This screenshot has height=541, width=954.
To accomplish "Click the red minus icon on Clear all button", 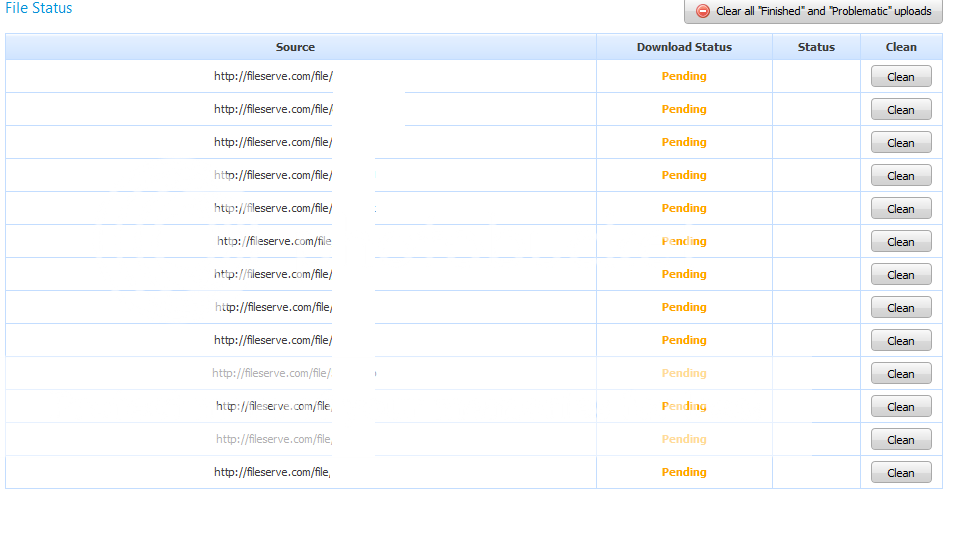I will (703, 11).
